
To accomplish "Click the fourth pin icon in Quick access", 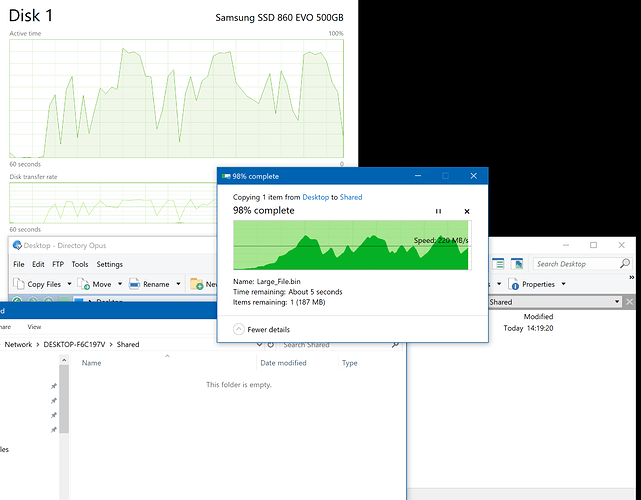I will point(54,430).
